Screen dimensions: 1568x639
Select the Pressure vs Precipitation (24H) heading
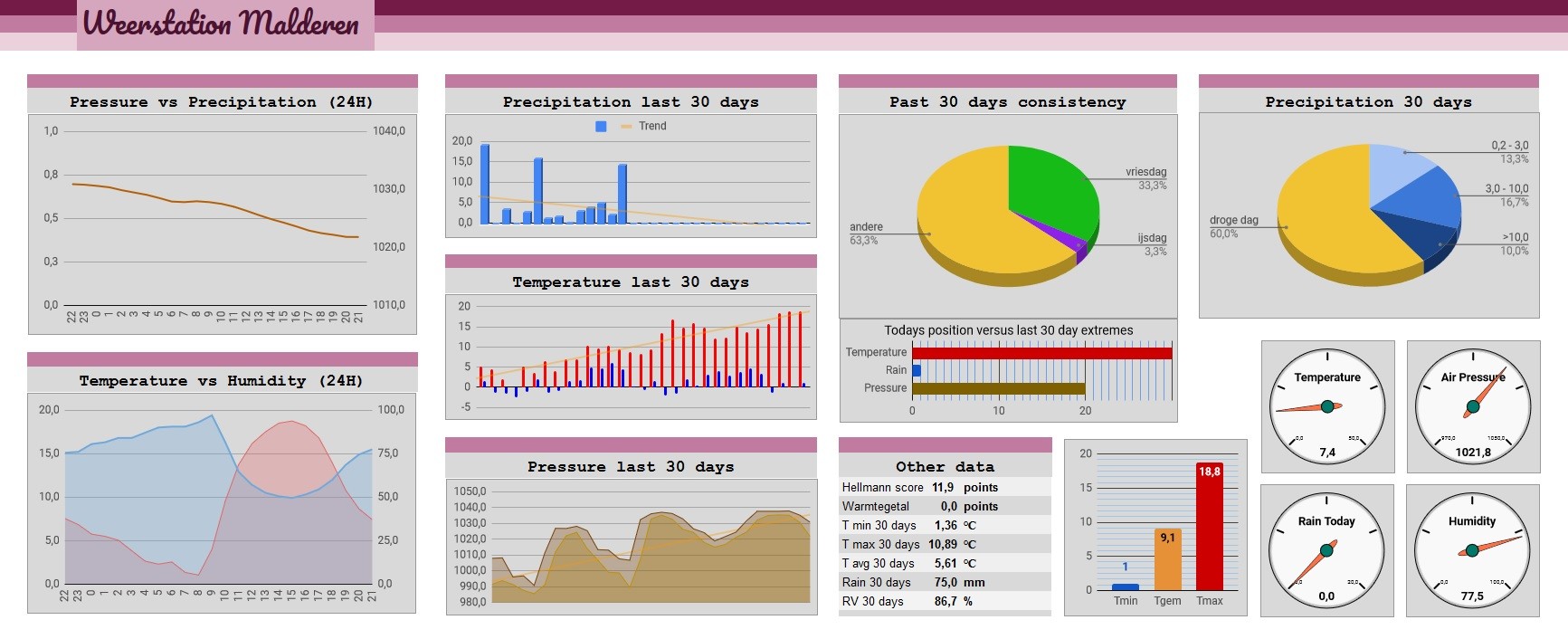pyautogui.click(x=222, y=101)
